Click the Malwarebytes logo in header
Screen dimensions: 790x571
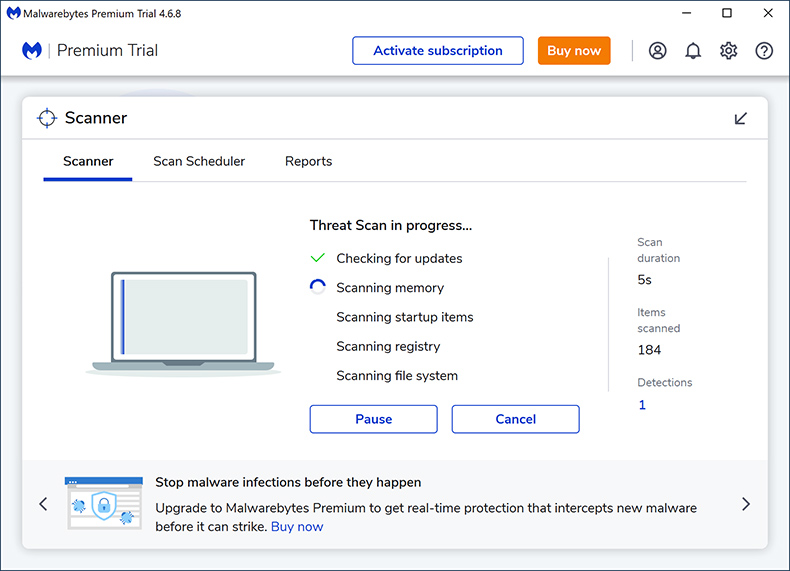pyautogui.click(x=32, y=51)
